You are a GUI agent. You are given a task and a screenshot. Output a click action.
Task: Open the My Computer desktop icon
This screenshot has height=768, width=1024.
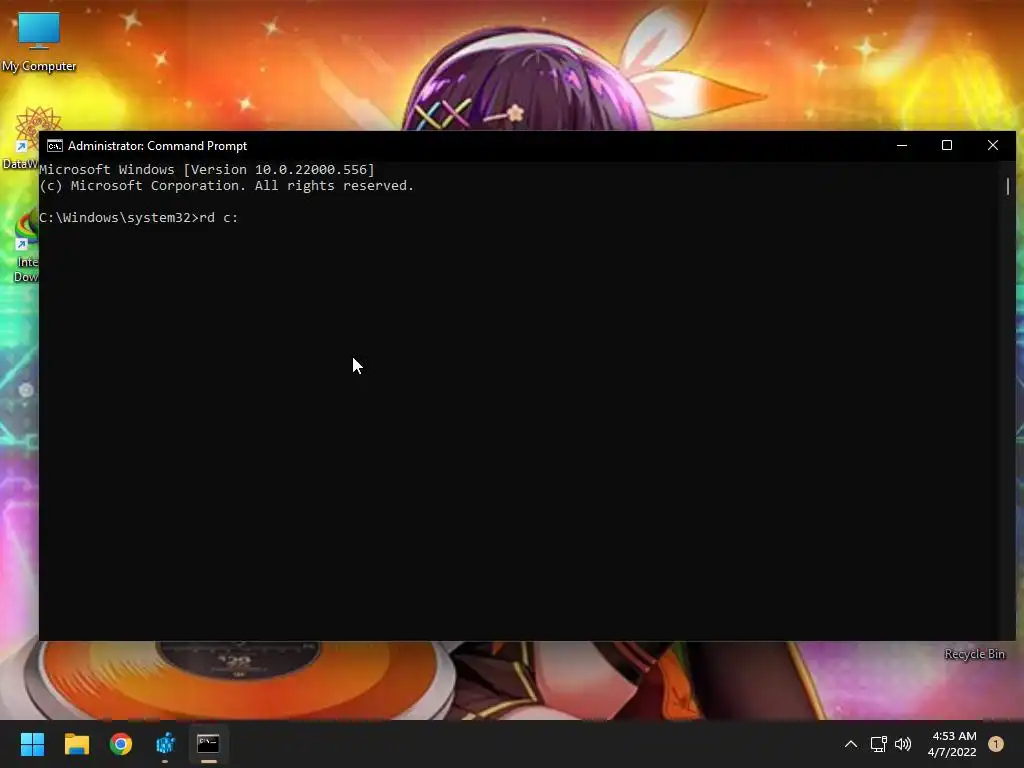click(39, 40)
